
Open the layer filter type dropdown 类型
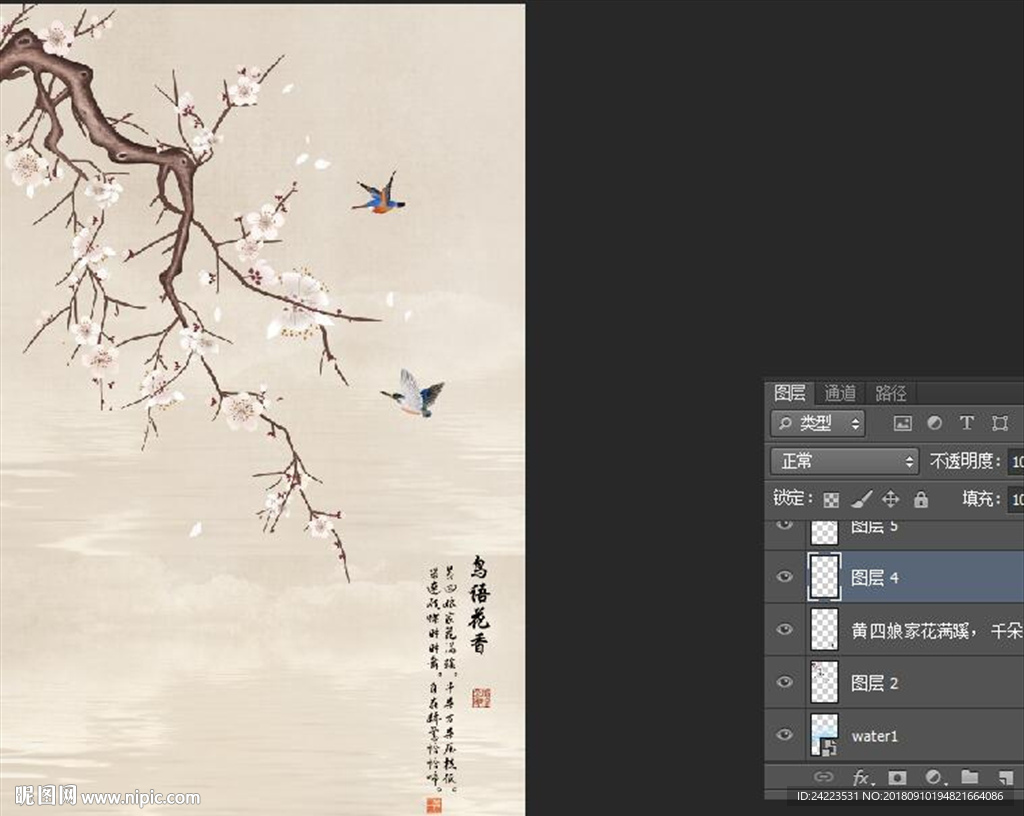[816, 424]
